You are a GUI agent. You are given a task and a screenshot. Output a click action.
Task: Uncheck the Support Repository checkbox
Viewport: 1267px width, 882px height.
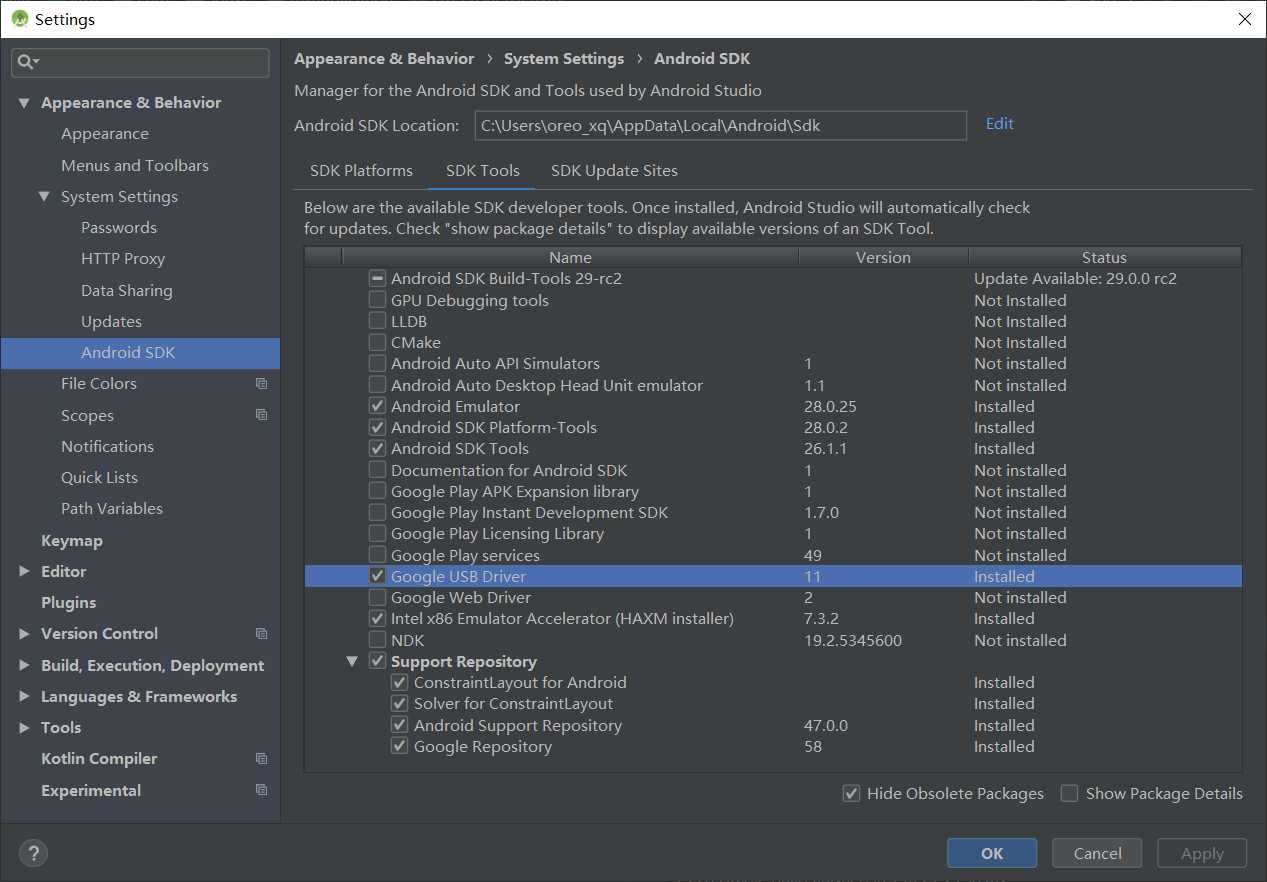pyautogui.click(x=377, y=661)
